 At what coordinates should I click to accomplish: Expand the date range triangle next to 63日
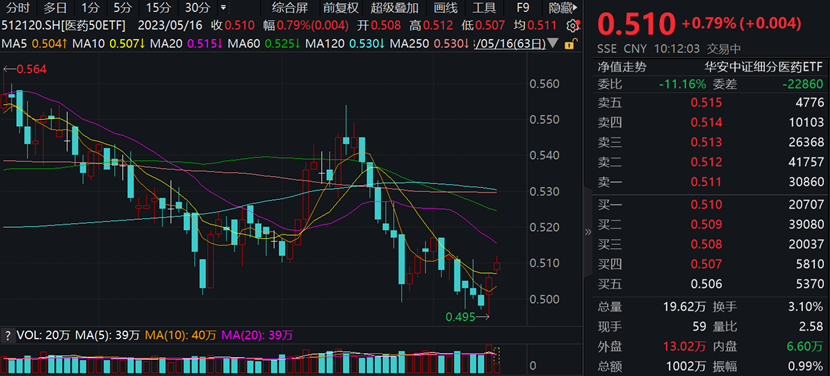point(554,43)
